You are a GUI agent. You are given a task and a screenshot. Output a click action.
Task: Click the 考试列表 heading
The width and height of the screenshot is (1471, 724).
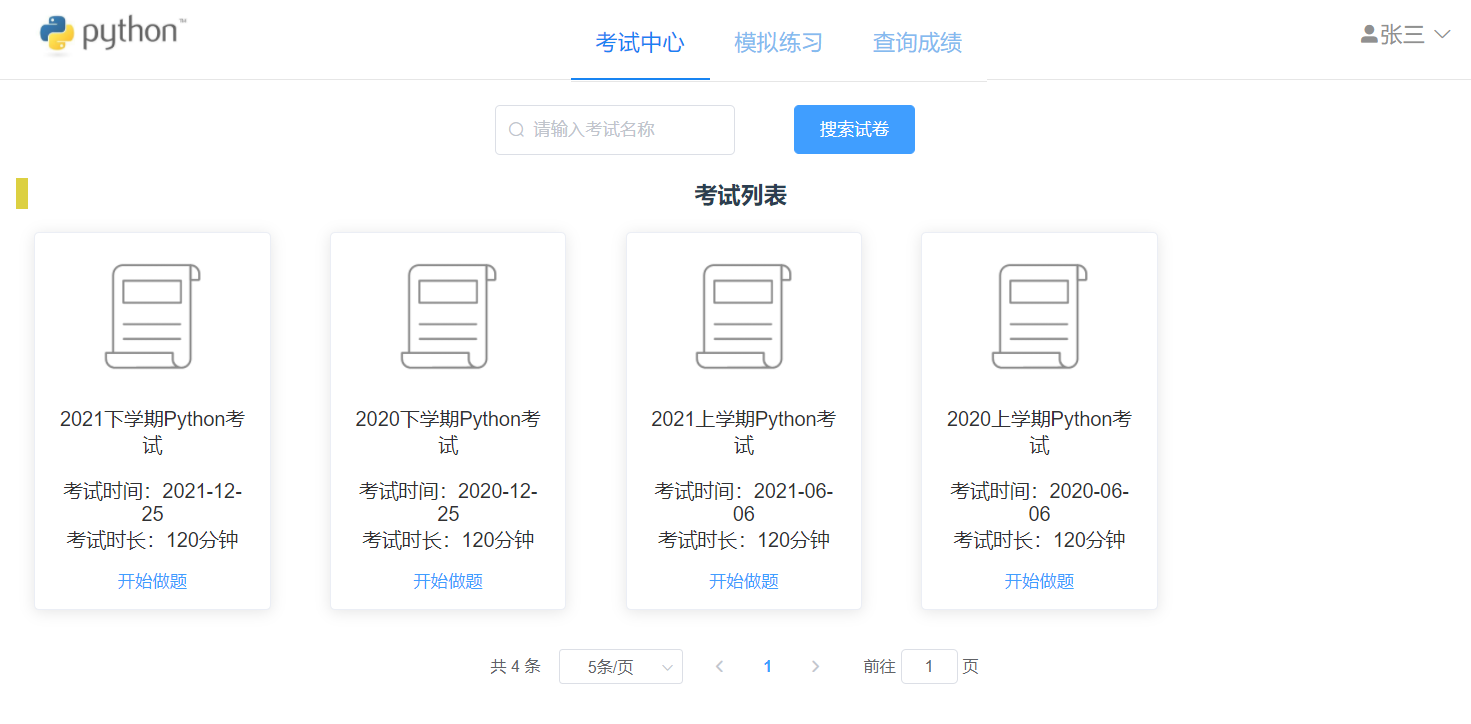tap(741, 196)
